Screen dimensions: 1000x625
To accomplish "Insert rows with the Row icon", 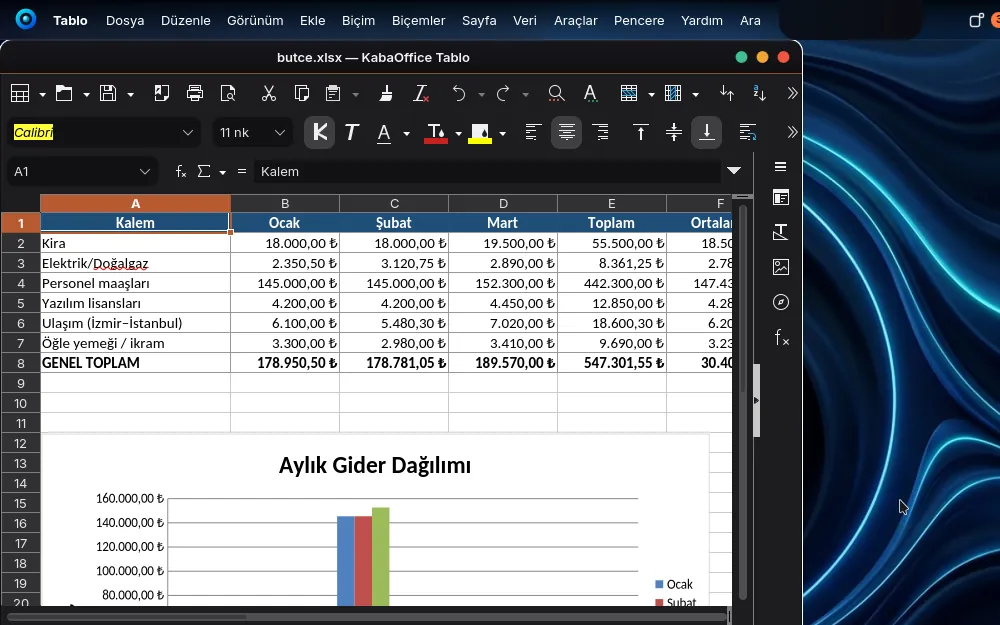I will [629, 93].
